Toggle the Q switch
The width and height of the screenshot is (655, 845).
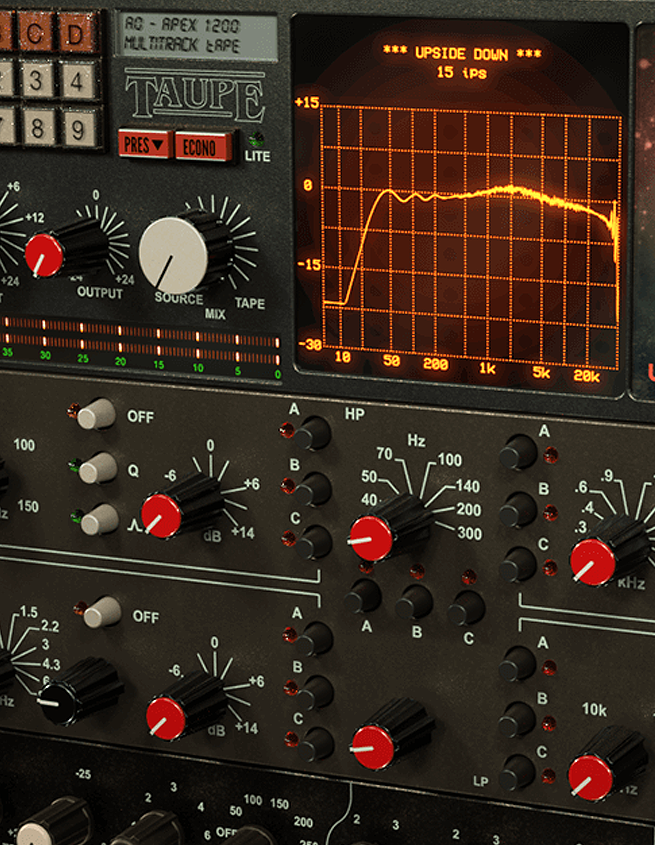97,467
